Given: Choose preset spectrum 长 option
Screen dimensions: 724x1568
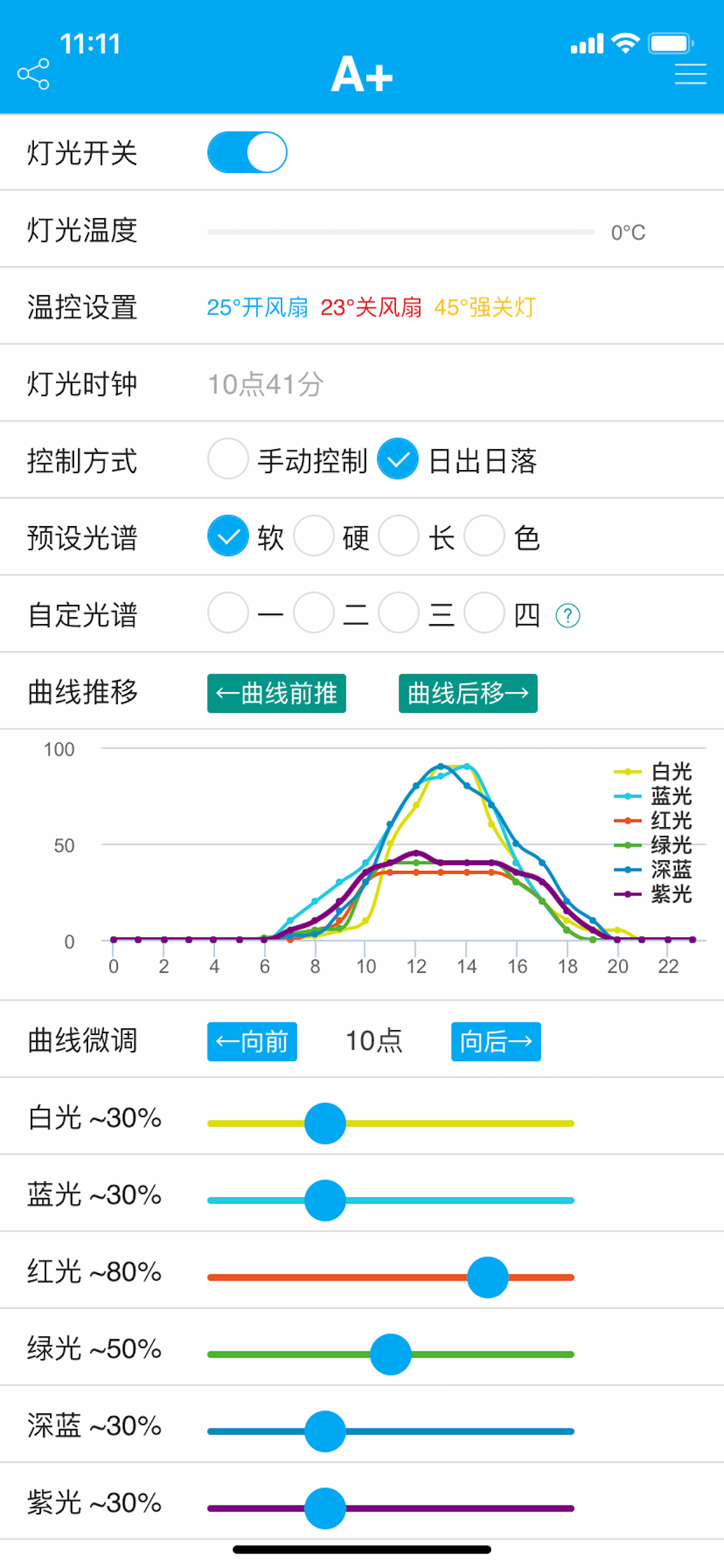Looking at the screenshot, I should tap(399, 536).
